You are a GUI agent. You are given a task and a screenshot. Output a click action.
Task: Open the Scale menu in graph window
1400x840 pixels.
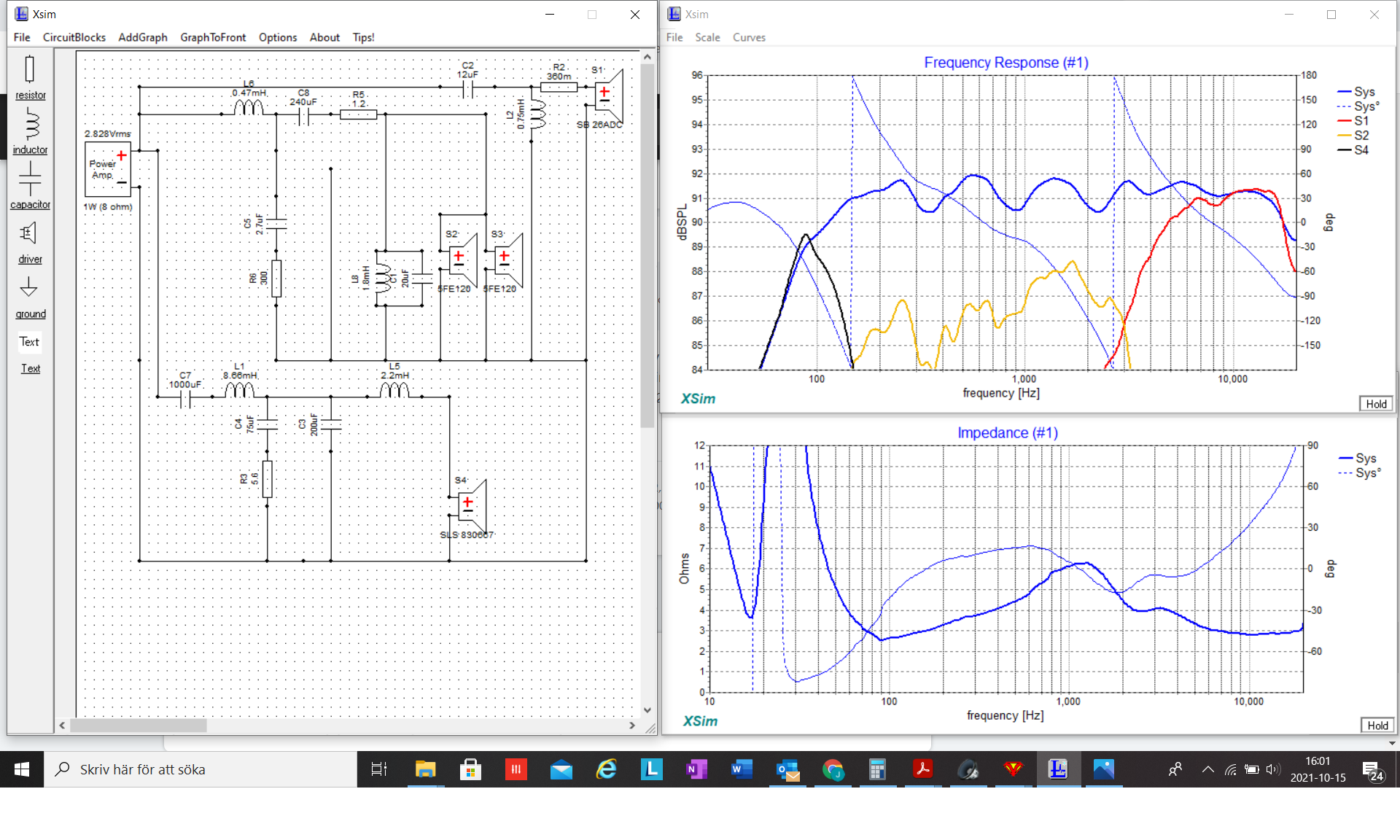707,37
